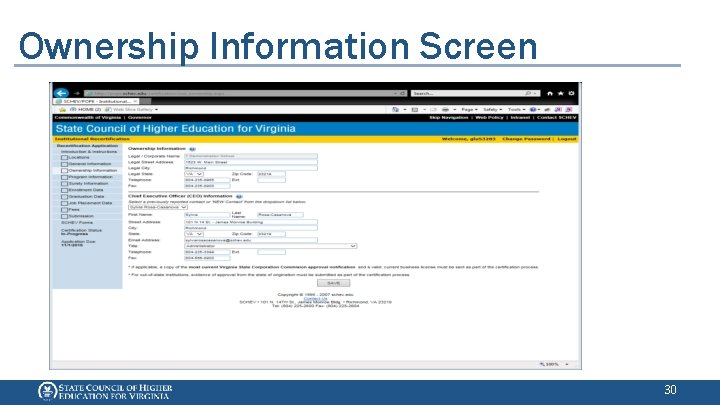720x405 pixels.
Task: Click the Governor link in the top bar
Action: [140, 118]
